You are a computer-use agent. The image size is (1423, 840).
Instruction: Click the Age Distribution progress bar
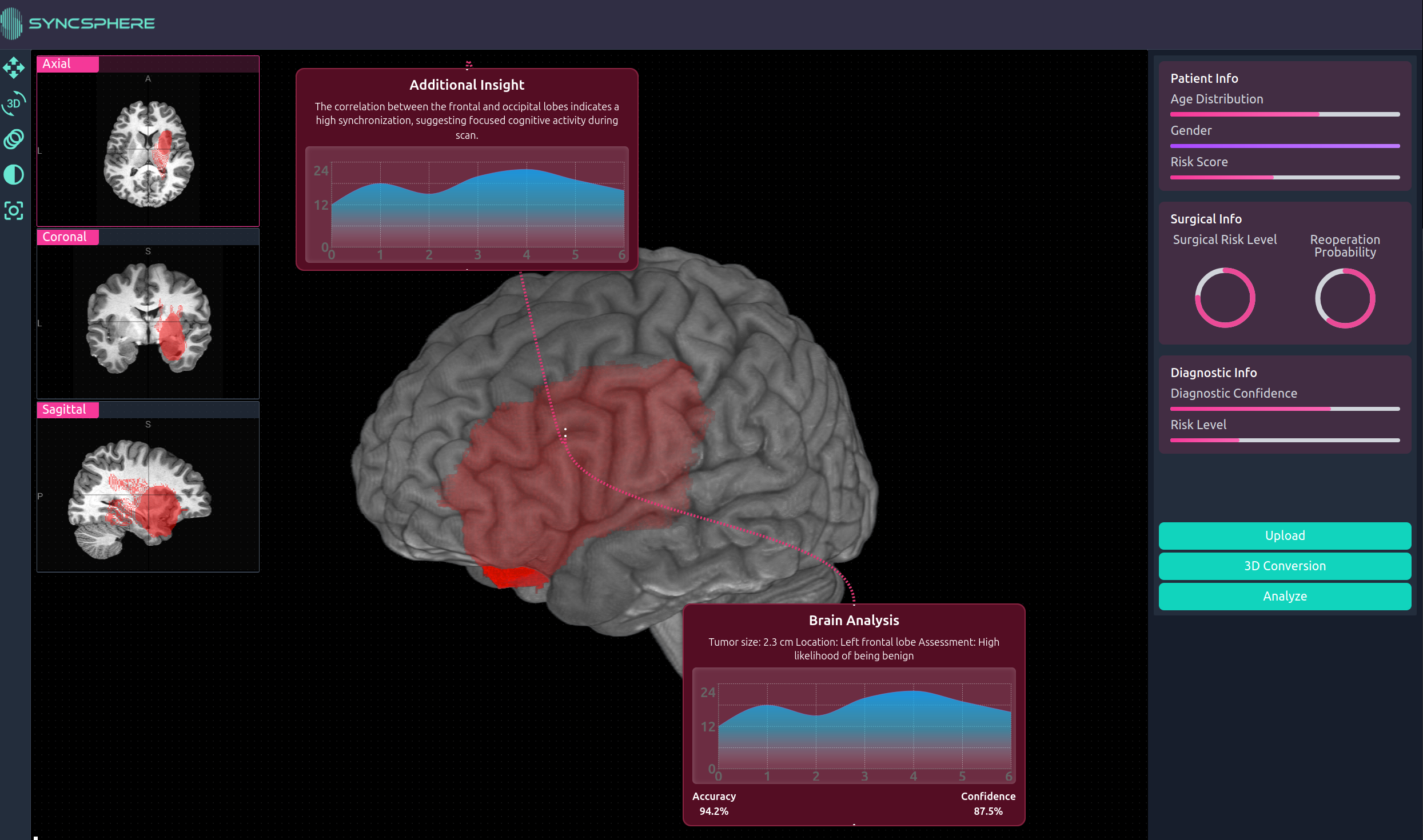(1285, 114)
